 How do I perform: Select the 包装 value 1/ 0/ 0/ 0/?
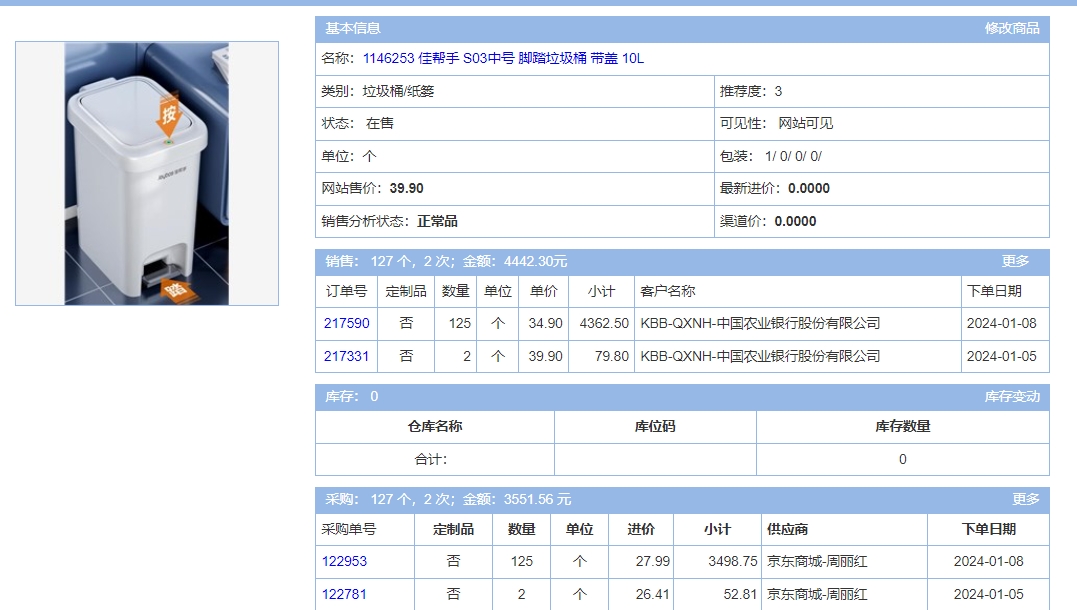[x=793, y=157]
